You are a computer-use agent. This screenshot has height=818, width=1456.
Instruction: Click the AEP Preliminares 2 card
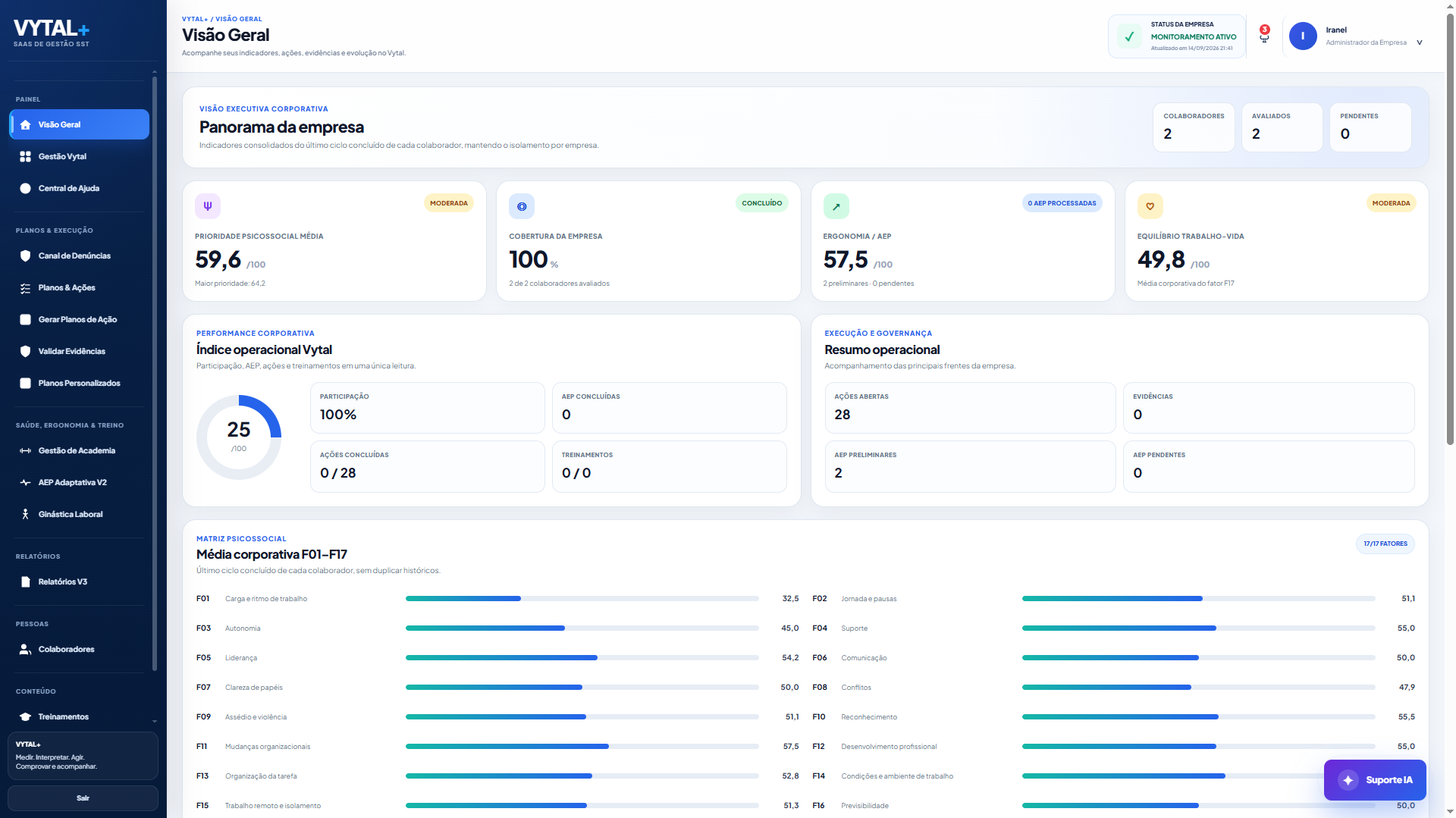[970, 466]
